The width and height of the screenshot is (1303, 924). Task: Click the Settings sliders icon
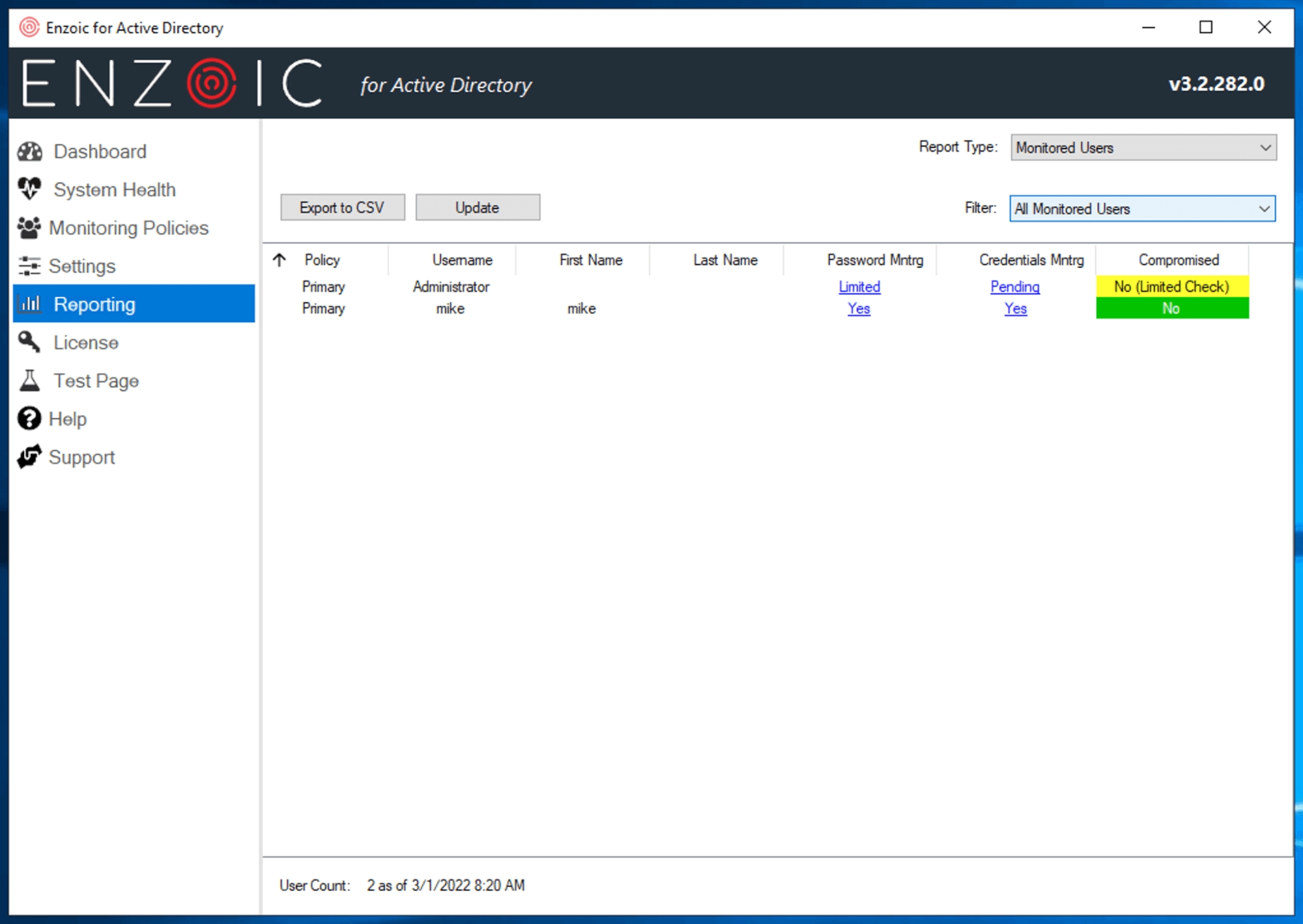[x=29, y=266]
